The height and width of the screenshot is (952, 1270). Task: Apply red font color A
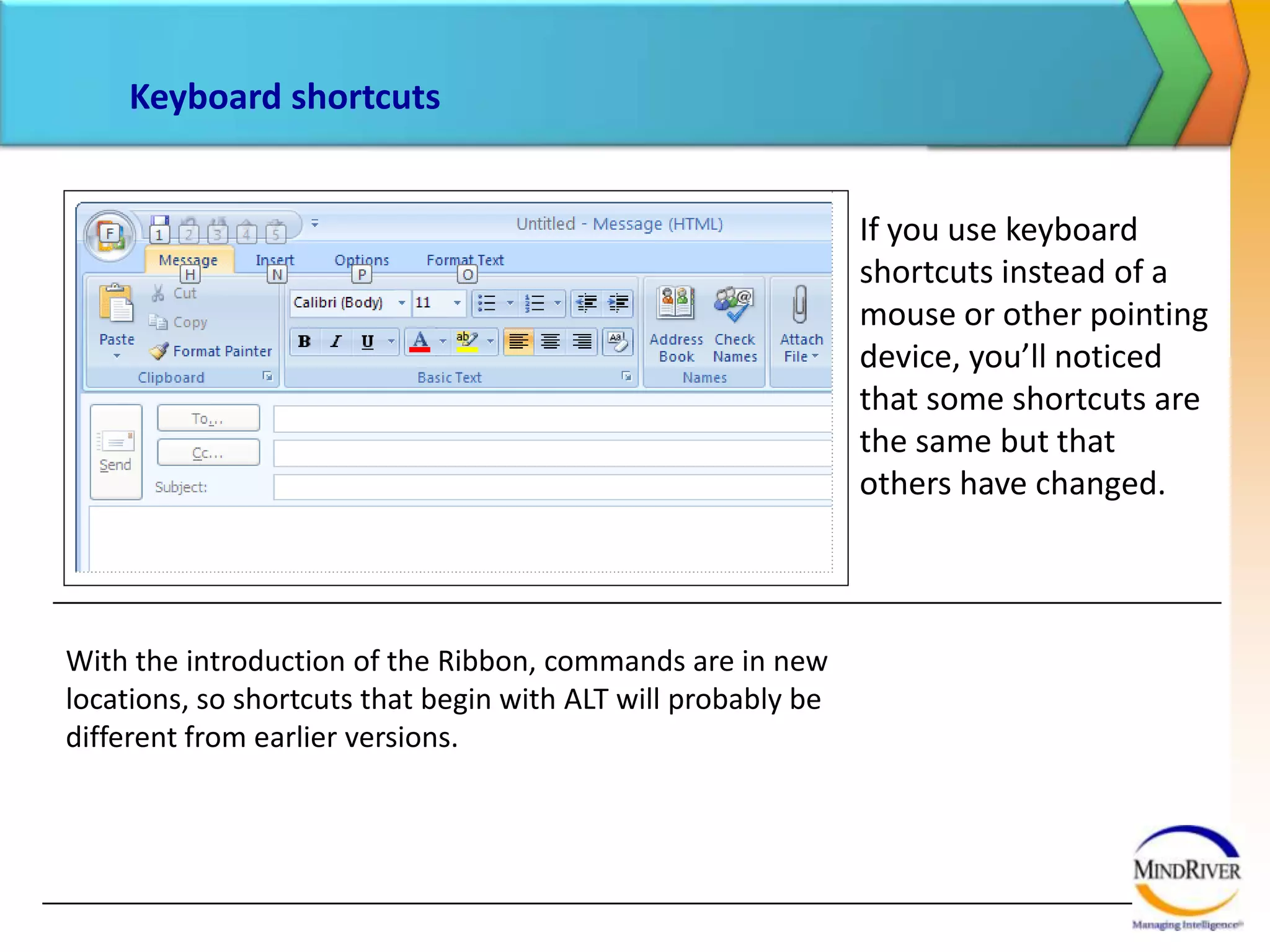420,342
